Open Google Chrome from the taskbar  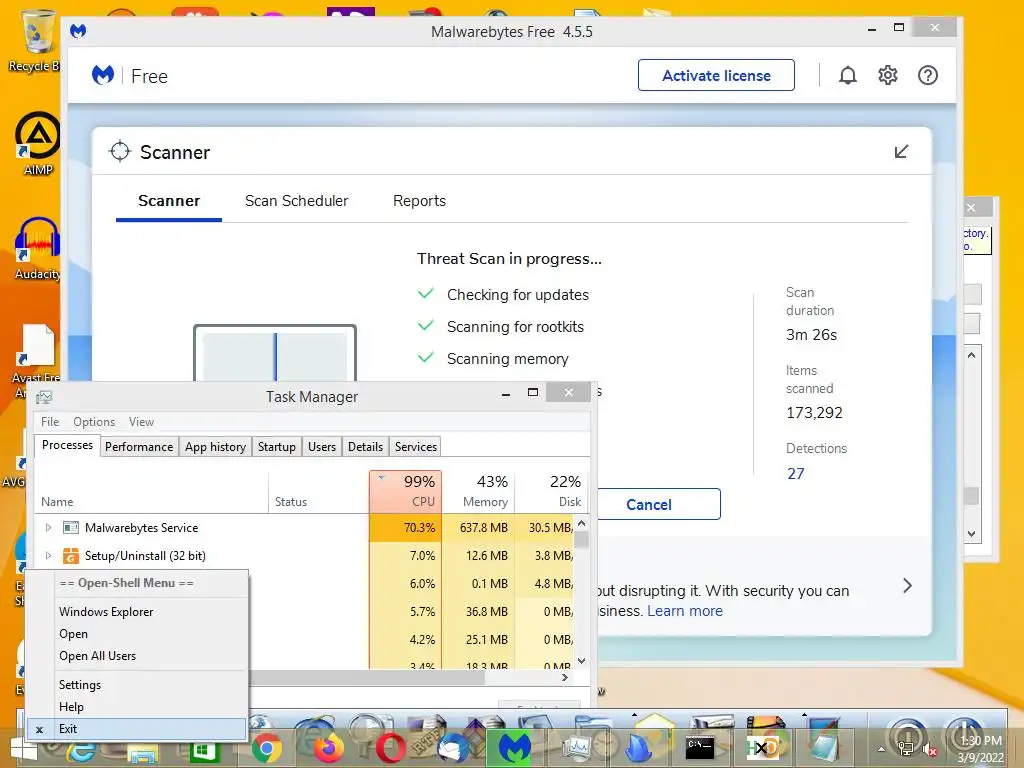pyautogui.click(x=266, y=749)
